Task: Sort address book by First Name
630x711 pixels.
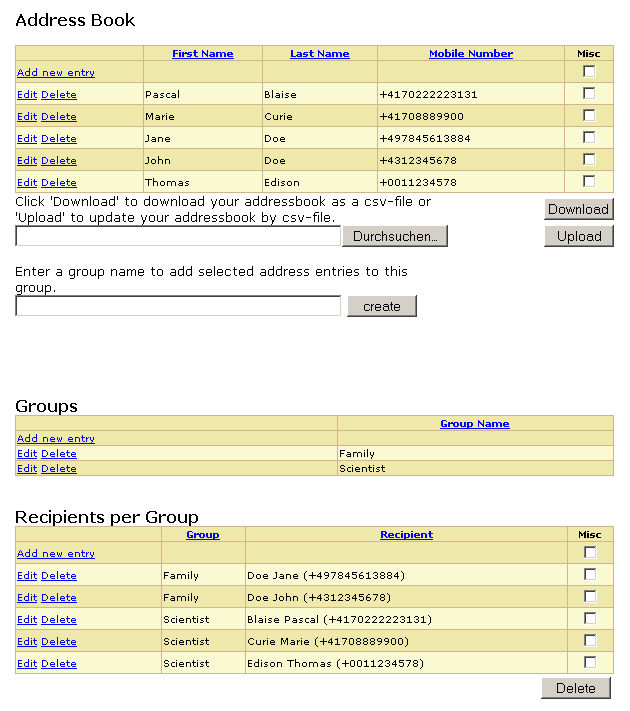Action: tap(202, 54)
